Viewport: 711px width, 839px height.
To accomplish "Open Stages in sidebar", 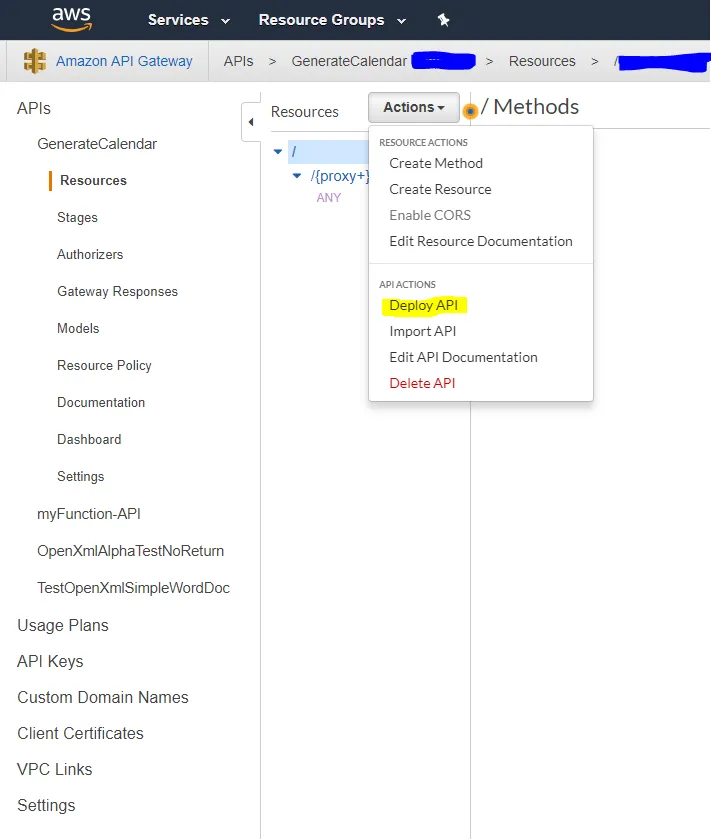I will pos(78,218).
